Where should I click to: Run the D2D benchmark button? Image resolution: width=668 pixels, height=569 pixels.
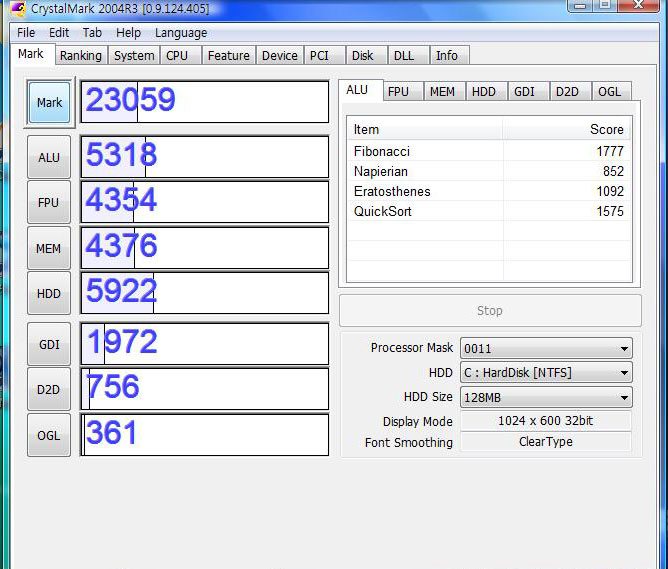point(49,390)
